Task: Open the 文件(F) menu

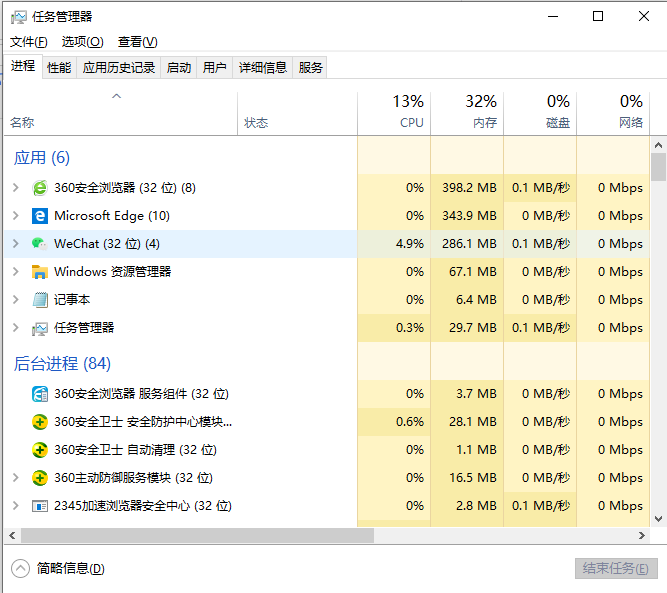Action: point(29,42)
